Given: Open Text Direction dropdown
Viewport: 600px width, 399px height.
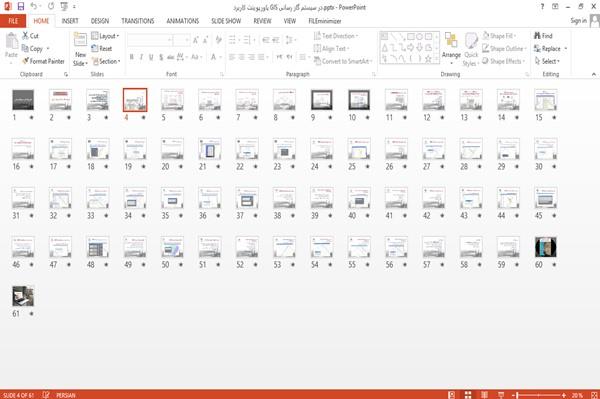Looking at the screenshot, I should (336, 36).
